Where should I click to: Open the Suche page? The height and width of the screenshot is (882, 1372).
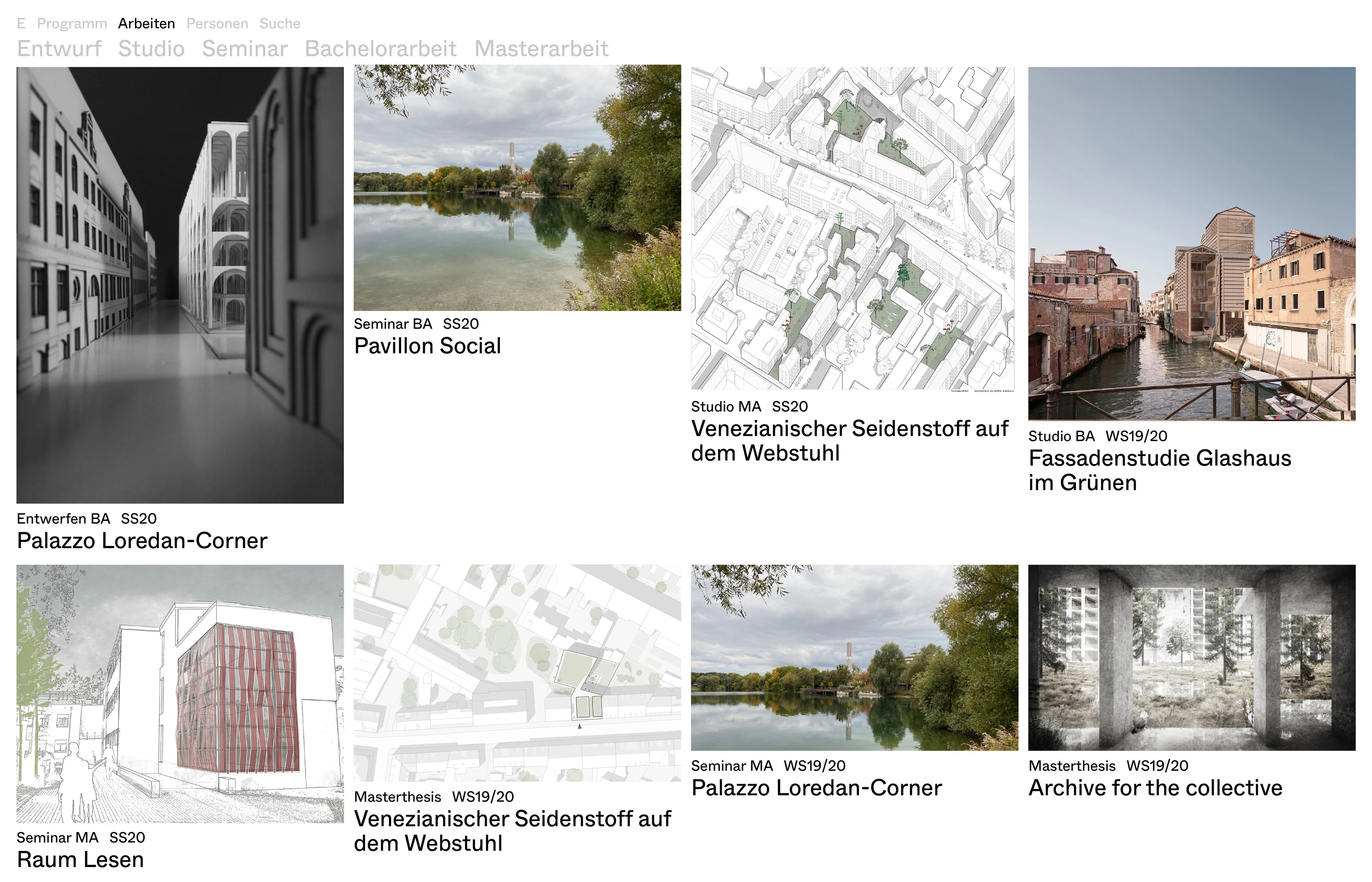[281, 23]
